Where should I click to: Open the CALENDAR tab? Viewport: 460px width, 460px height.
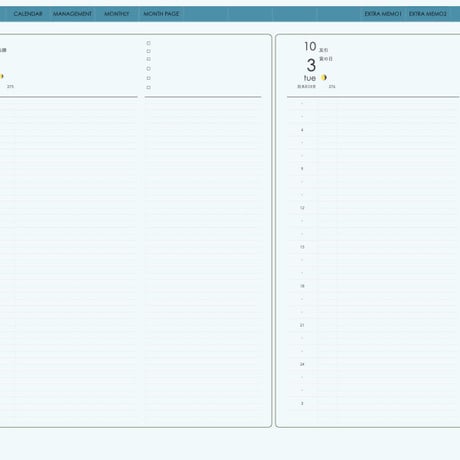[28, 14]
